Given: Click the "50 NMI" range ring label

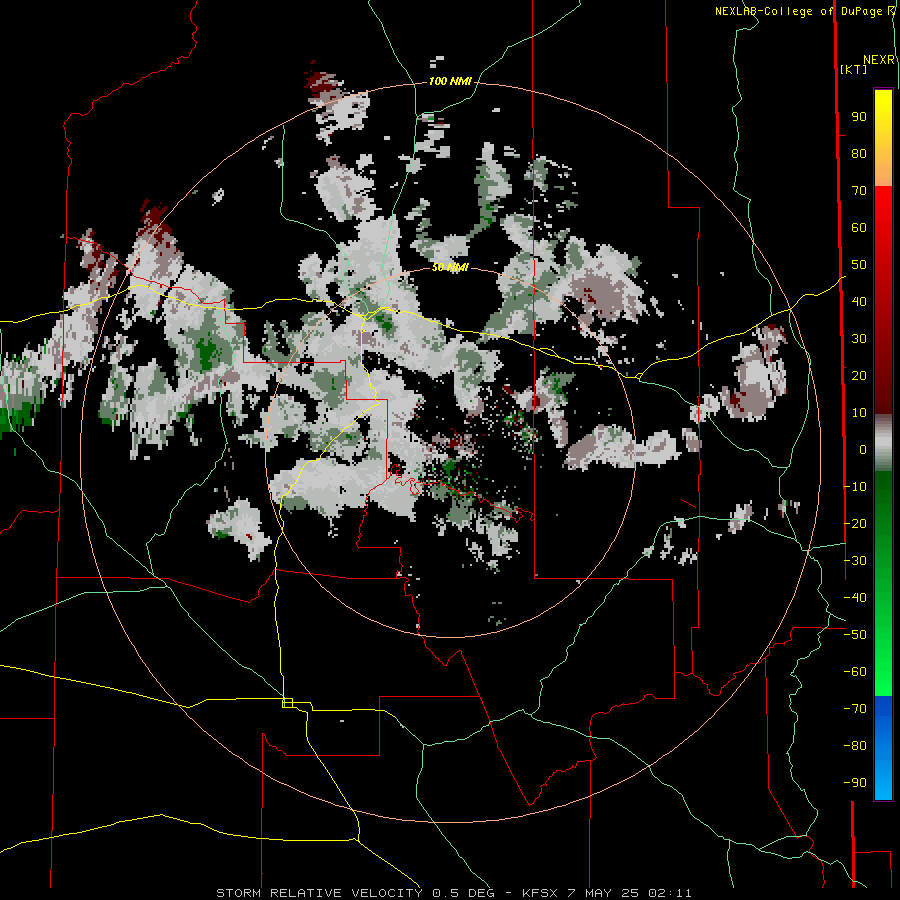Looking at the screenshot, I should point(450,267).
